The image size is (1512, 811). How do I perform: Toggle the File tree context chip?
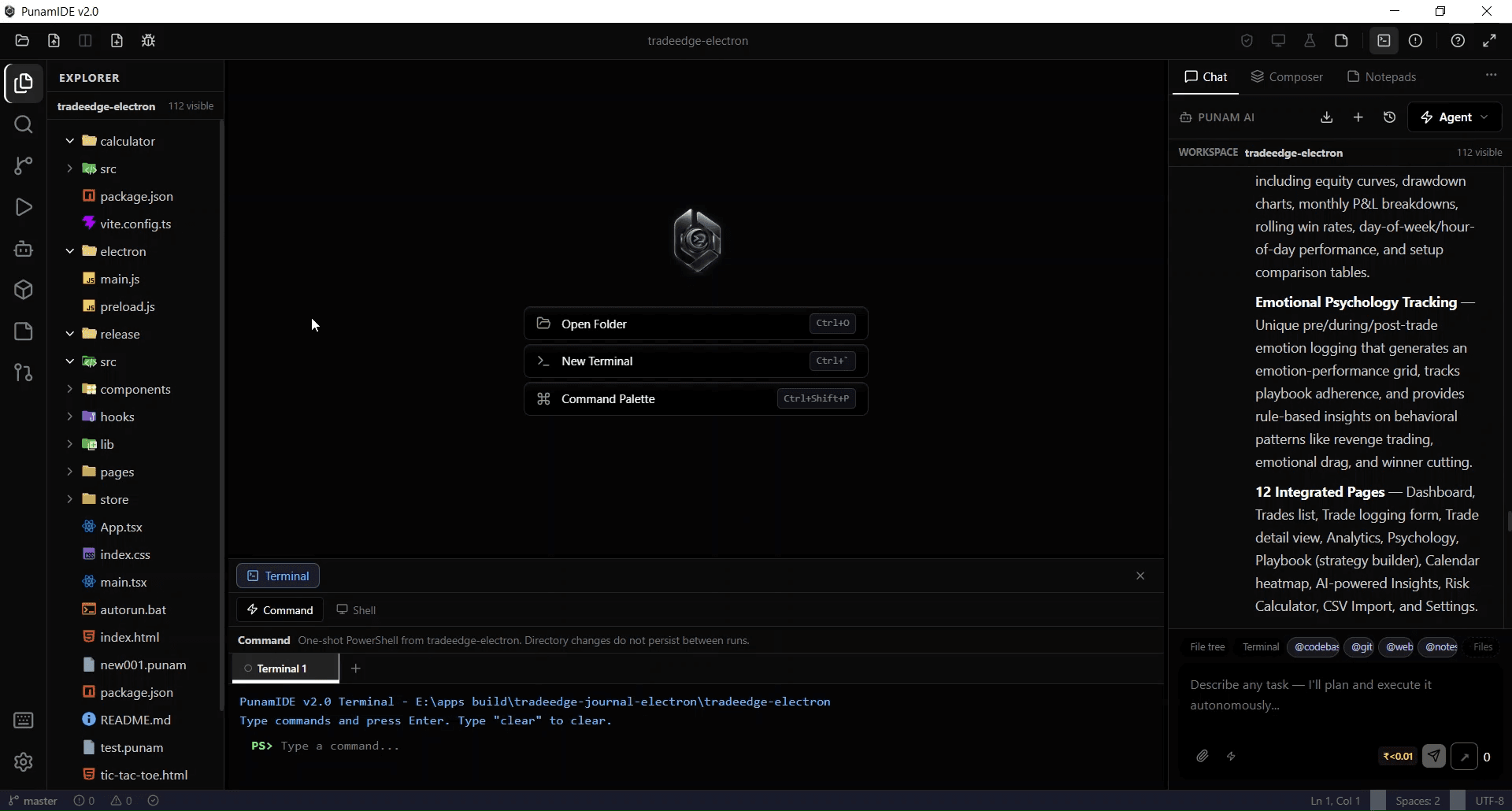tap(1207, 647)
